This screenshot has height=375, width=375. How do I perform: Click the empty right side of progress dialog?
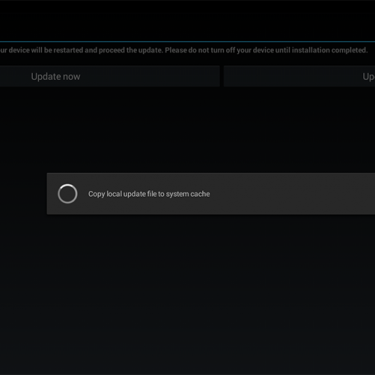point(293,194)
